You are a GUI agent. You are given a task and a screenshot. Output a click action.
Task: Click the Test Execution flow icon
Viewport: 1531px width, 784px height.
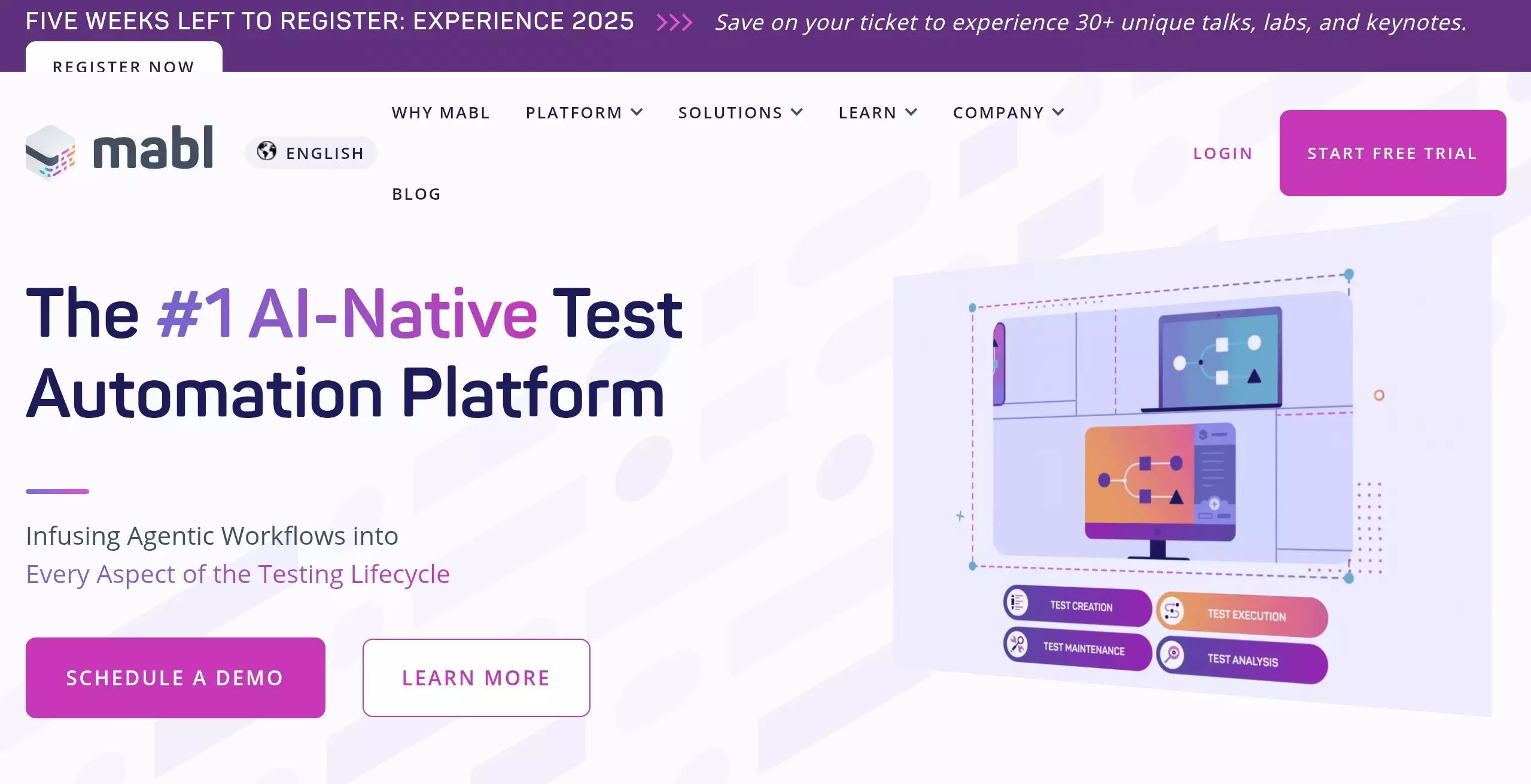1172,611
